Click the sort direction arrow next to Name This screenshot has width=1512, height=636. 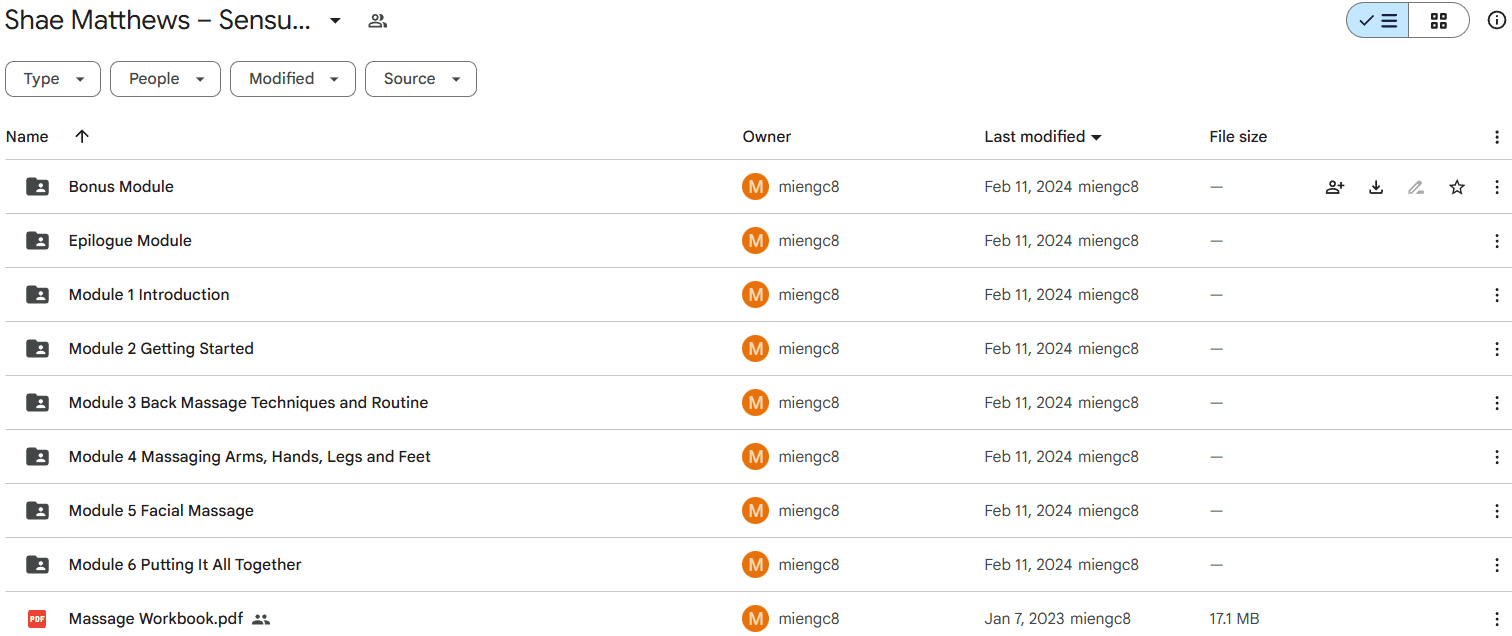(82, 137)
